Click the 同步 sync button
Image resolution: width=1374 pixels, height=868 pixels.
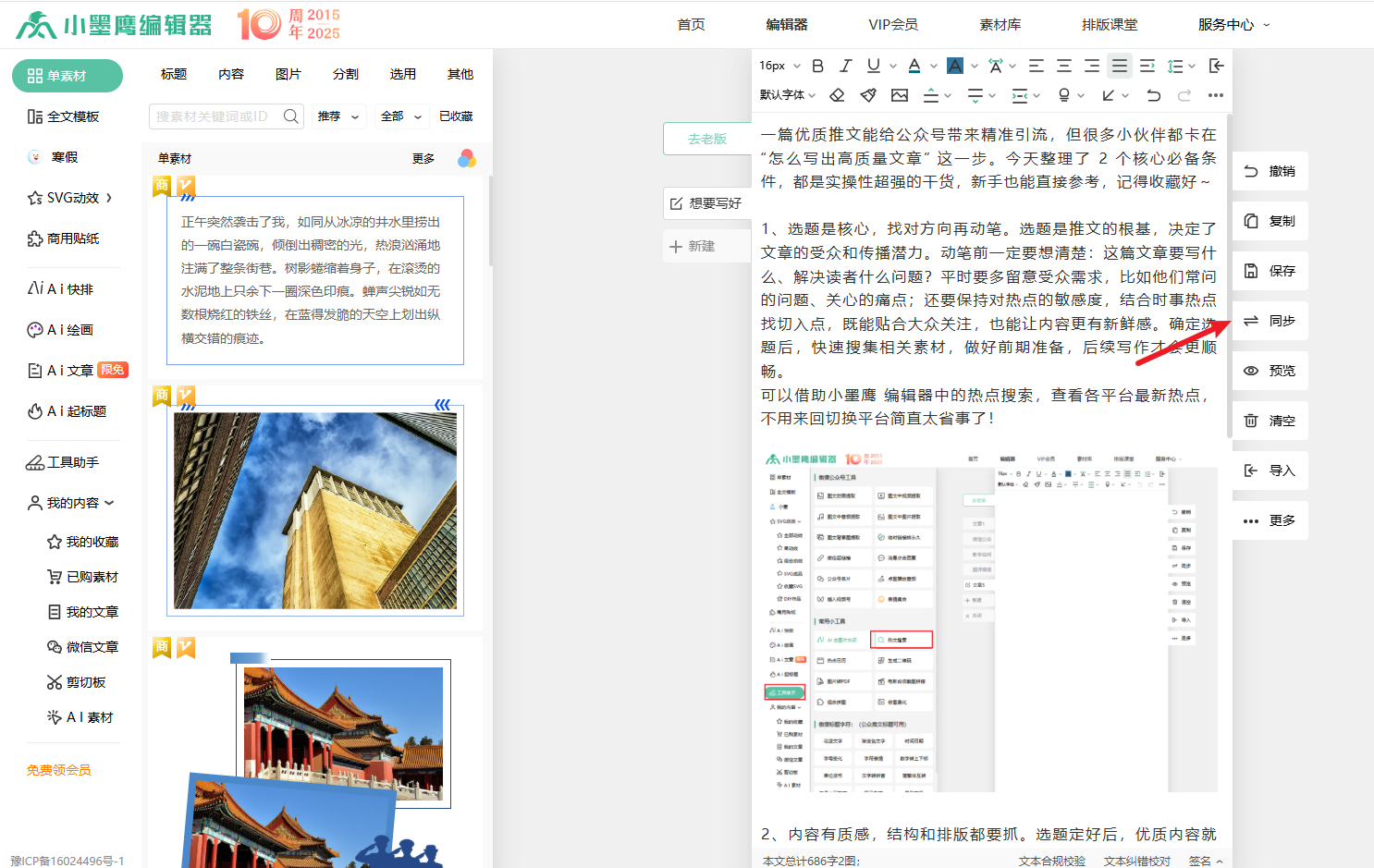(x=1270, y=321)
